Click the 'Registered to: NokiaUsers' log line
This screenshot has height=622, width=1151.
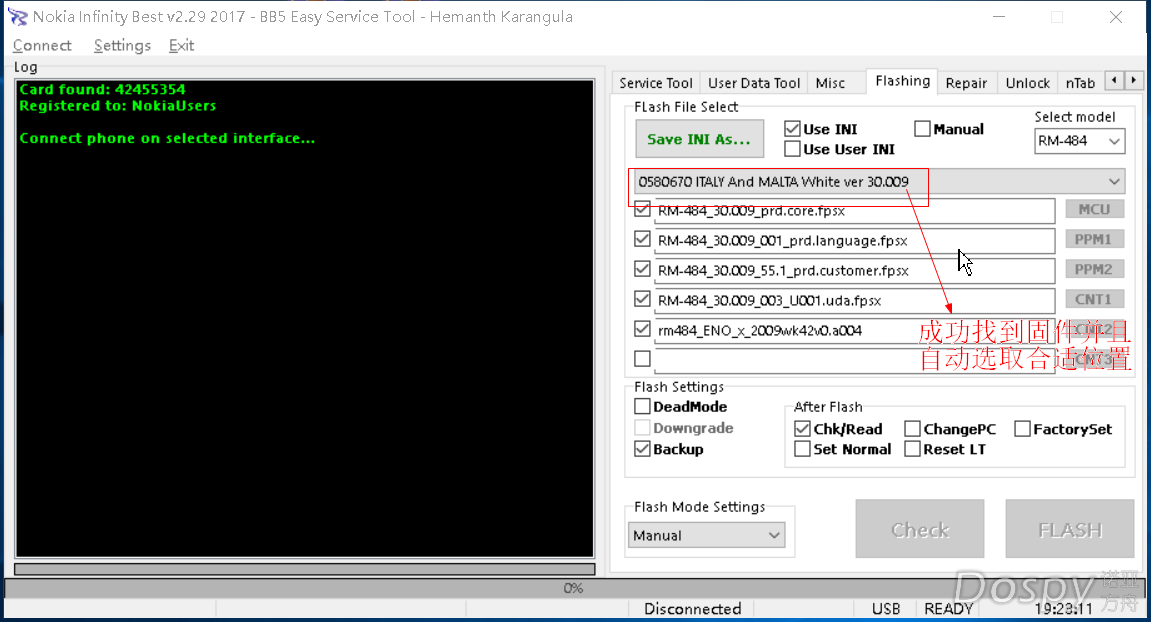coord(117,106)
